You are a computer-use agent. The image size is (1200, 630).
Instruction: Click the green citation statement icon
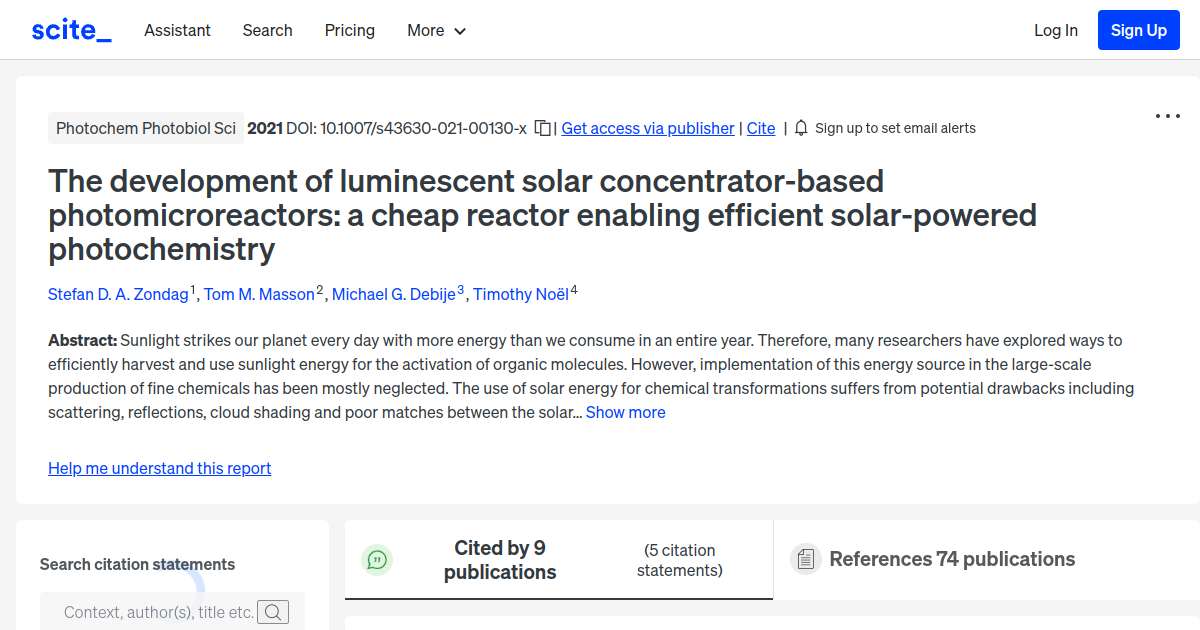pyautogui.click(x=377, y=560)
